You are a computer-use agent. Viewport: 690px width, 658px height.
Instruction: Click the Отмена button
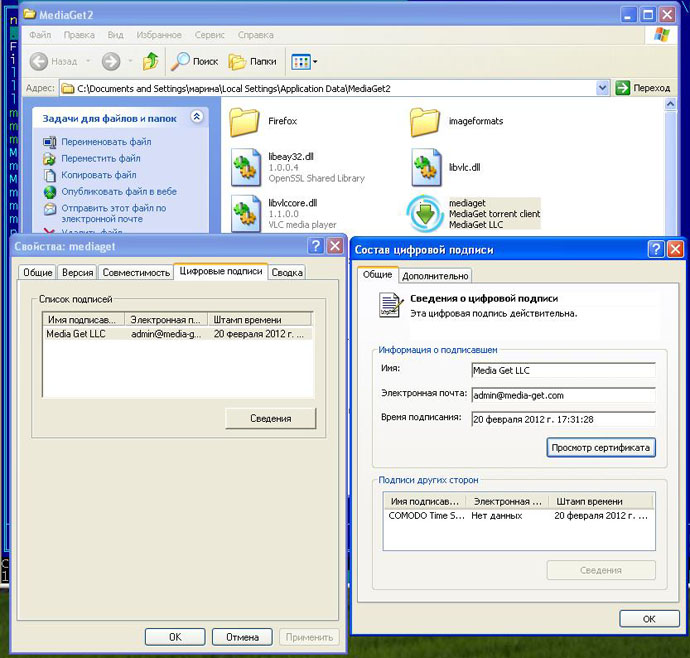click(242, 637)
